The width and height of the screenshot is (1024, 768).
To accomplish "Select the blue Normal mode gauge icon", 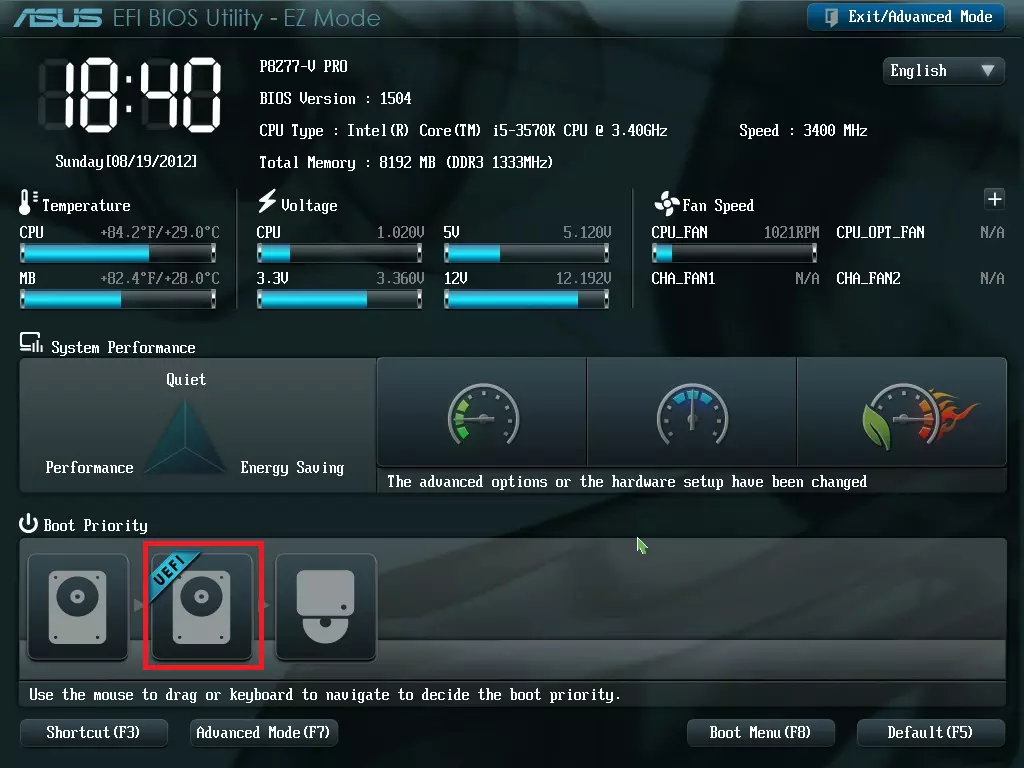I will pos(691,412).
